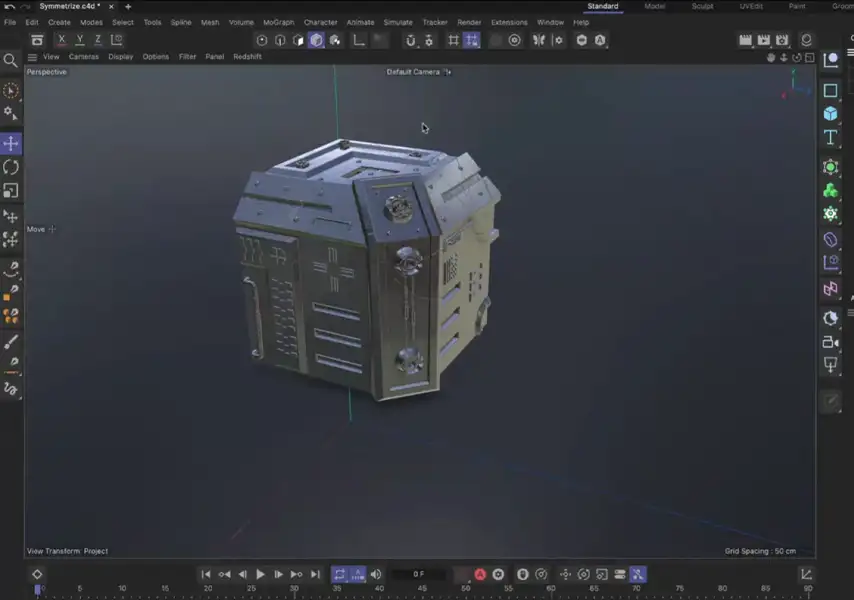Click the search magnifier icon
Screen dimensions: 854x600
[11, 61]
